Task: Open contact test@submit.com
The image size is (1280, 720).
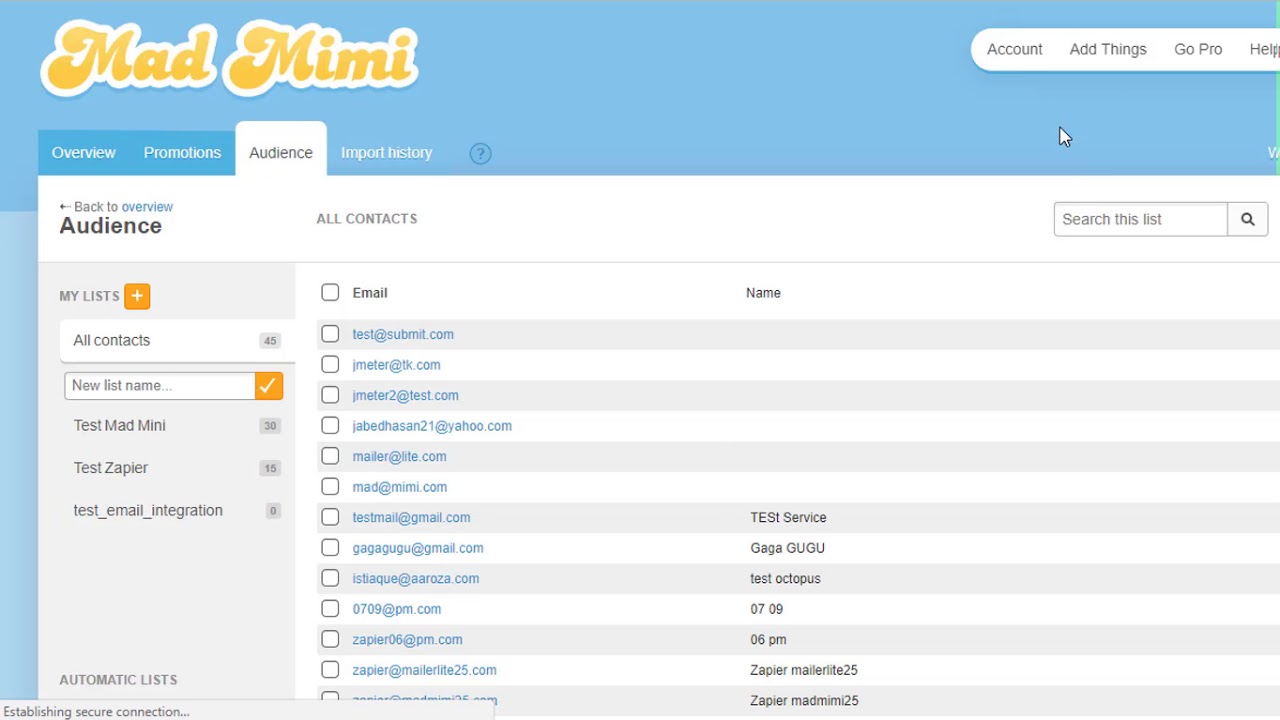Action: tap(403, 334)
